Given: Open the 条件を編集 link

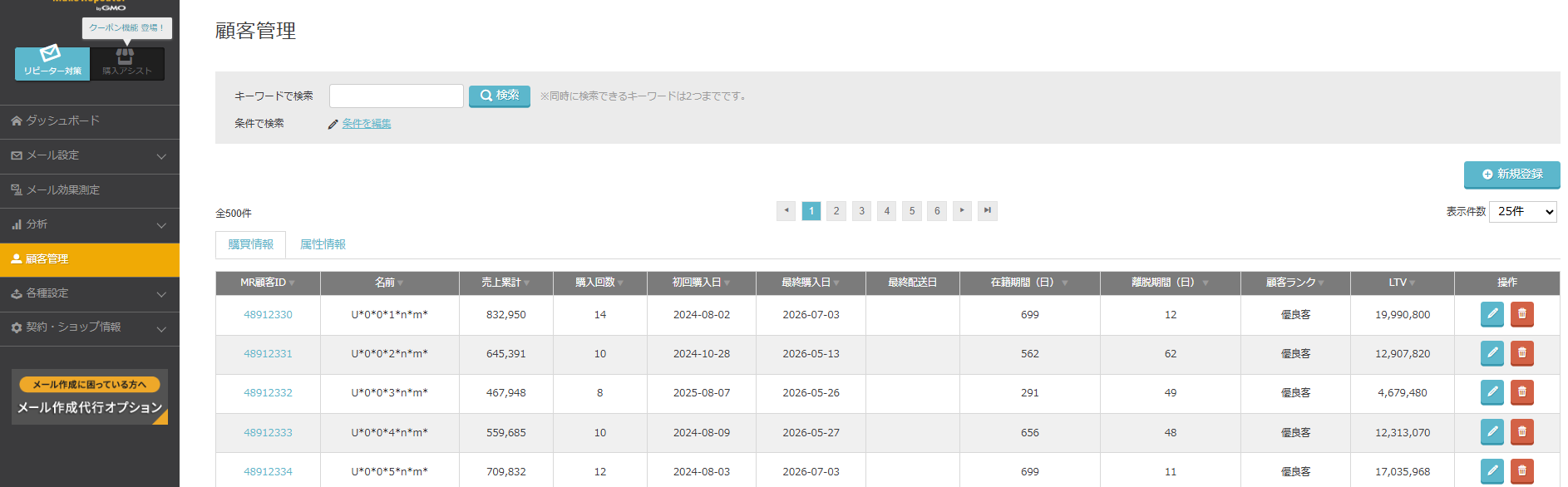Looking at the screenshot, I should pos(367,124).
